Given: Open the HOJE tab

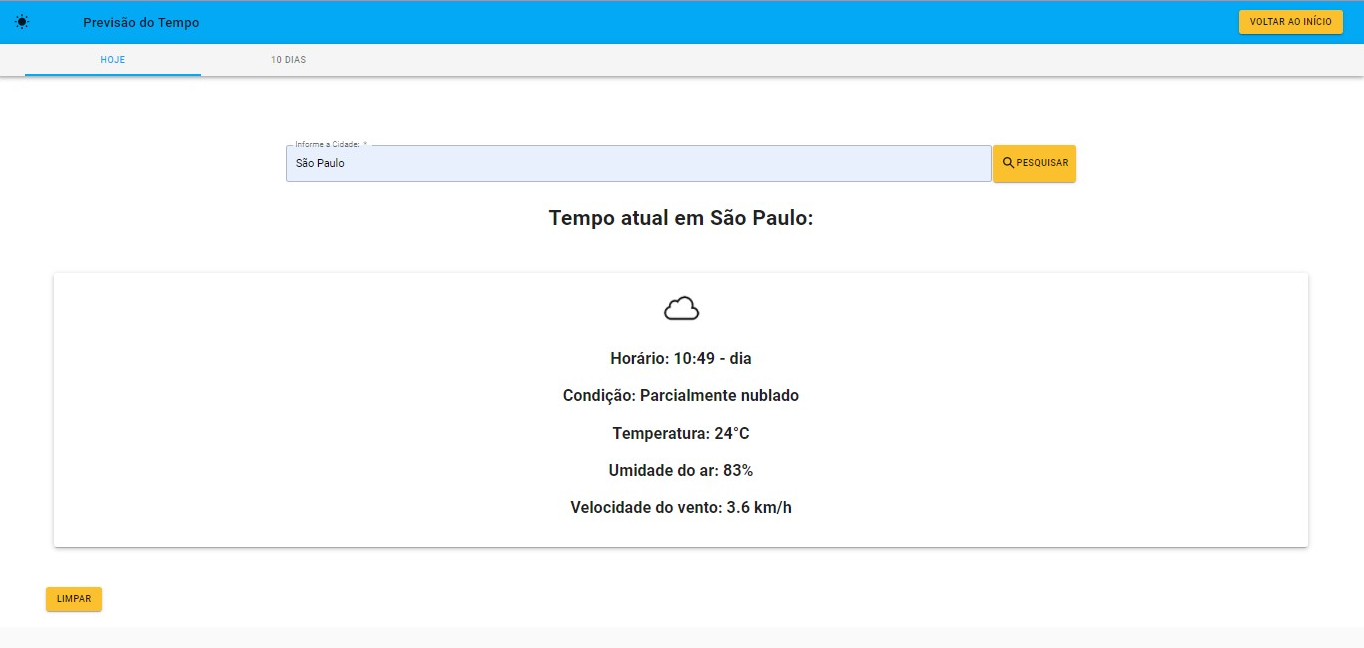Looking at the screenshot, I should pos(112,59).
